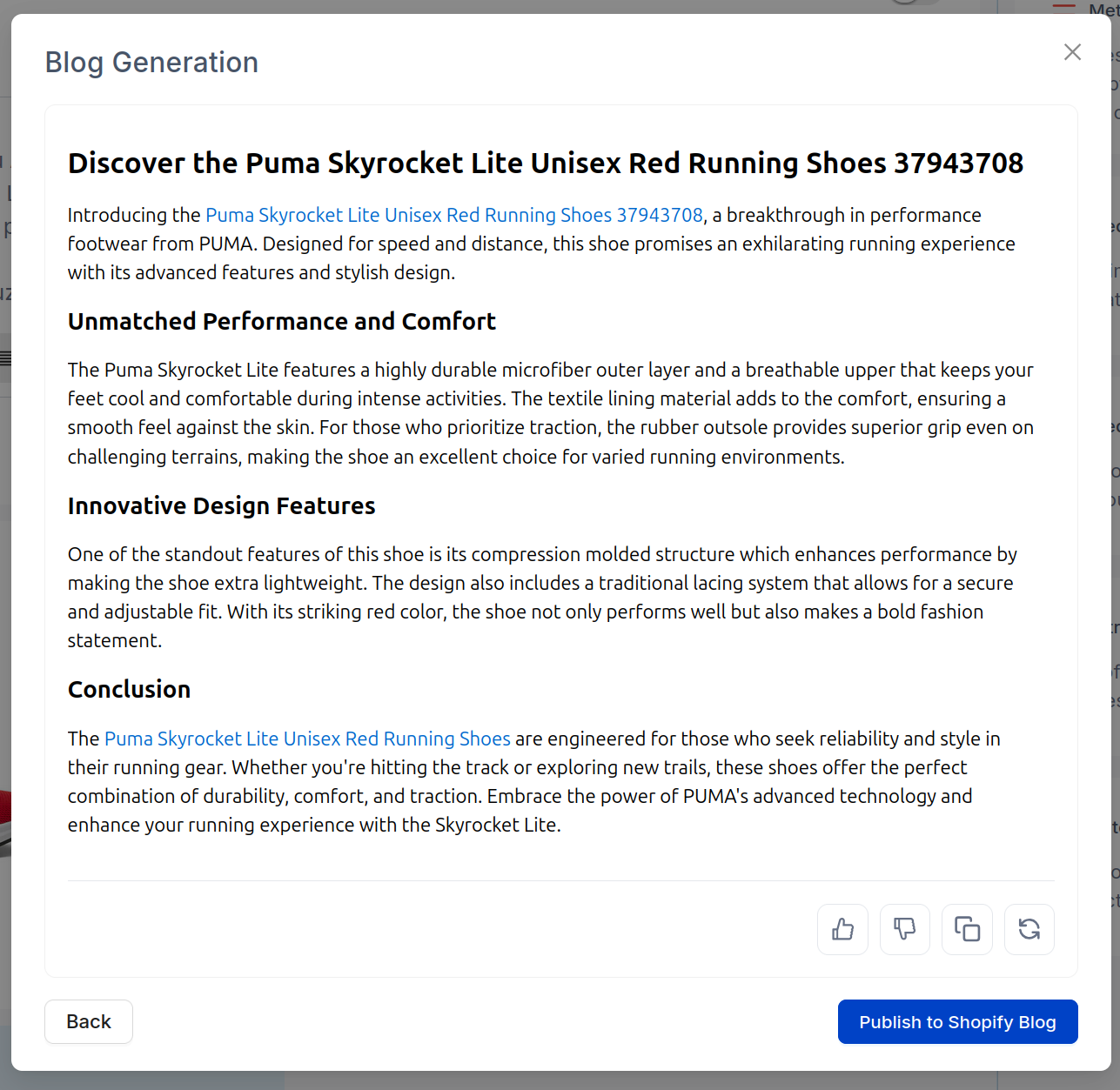The height and width of the screenshot is (1090, 1120).
Task: Copy the generated blog content
Action: pyautogui.click(x=967, y=929)
